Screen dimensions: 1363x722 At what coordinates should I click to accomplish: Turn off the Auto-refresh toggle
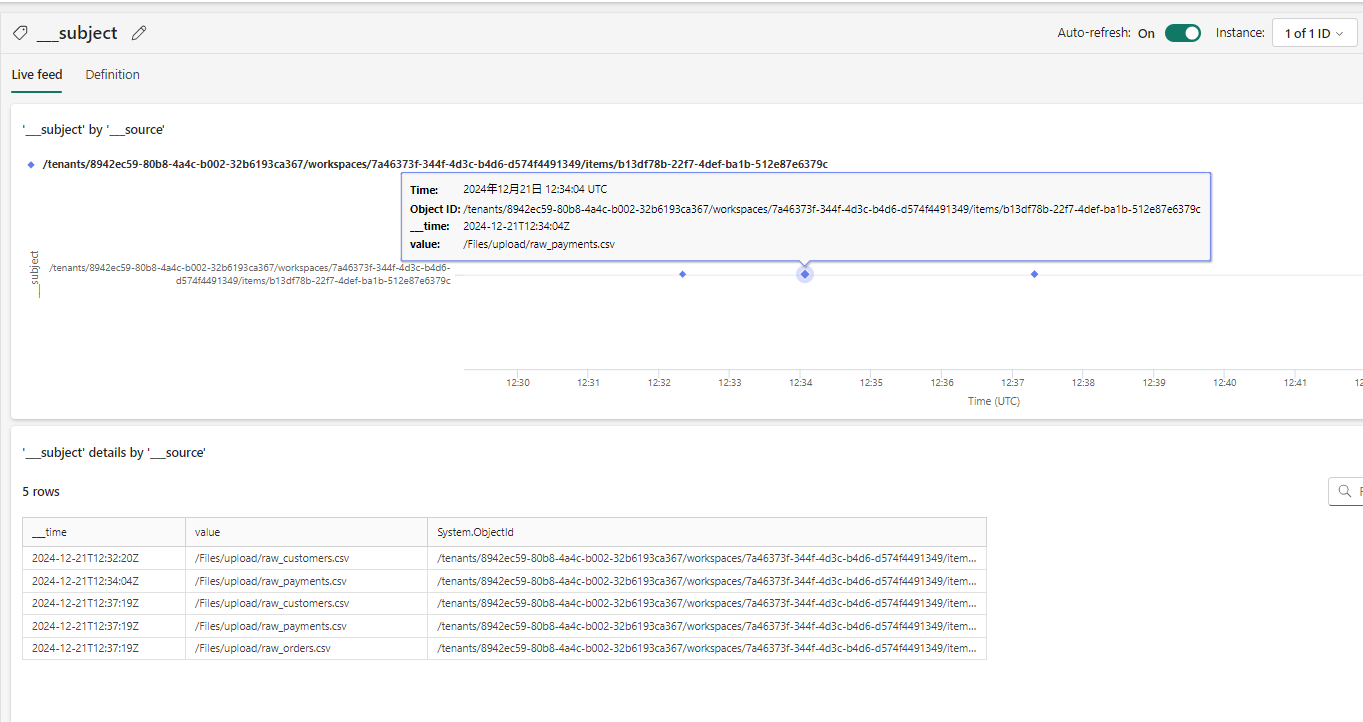pyautogui.click(x=1183, y=33)
